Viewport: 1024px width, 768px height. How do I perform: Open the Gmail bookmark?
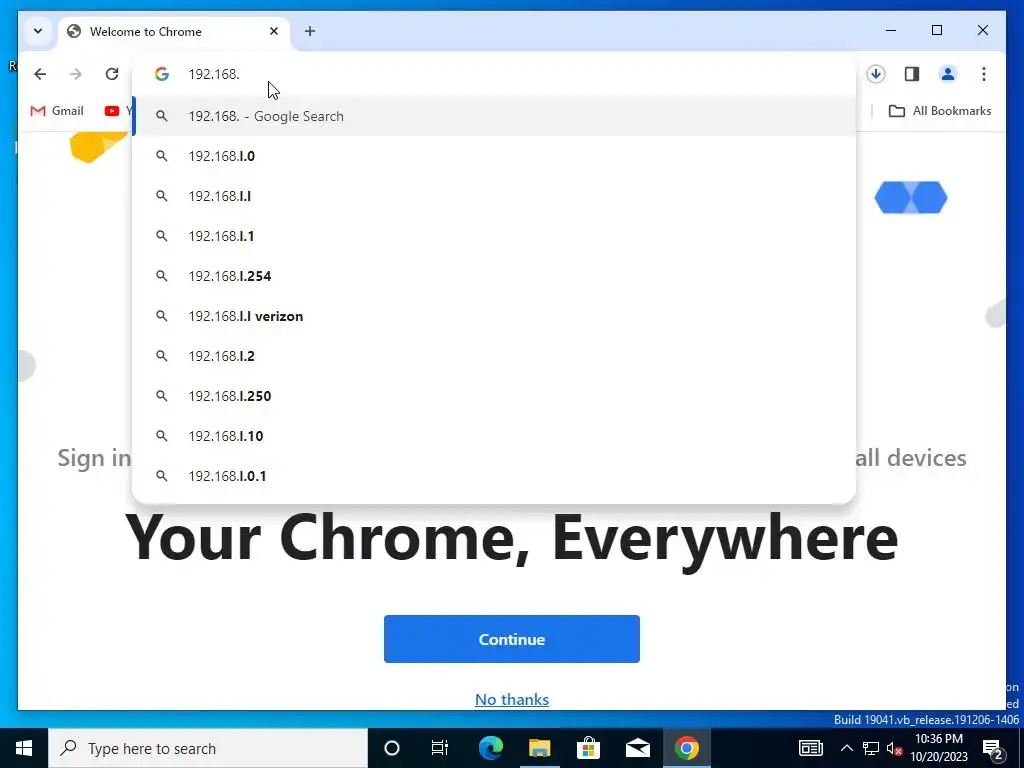pyautogui.click(x=57, y=111)
